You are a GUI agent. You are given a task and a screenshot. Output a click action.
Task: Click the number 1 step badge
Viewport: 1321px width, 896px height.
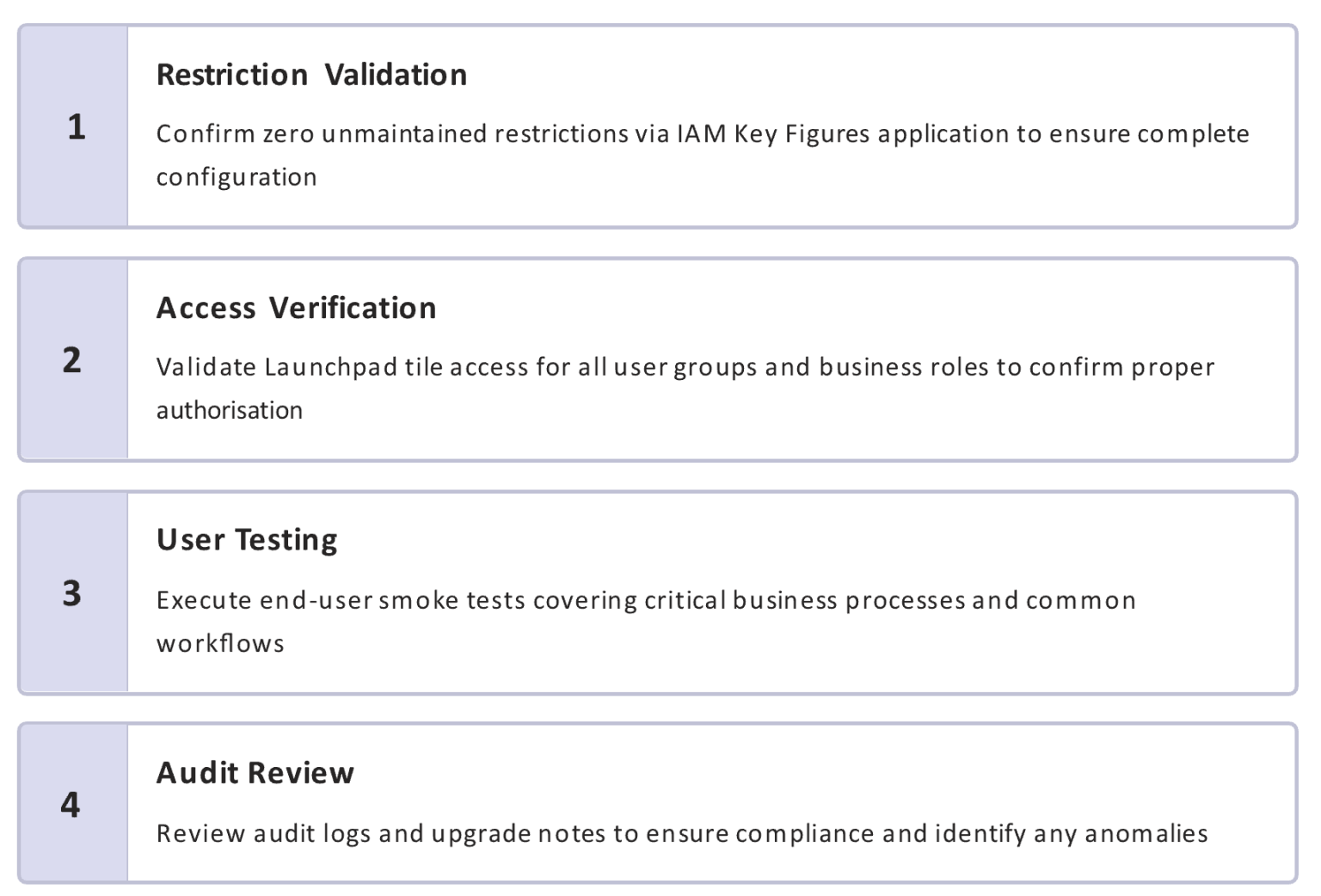pos(74,126)
